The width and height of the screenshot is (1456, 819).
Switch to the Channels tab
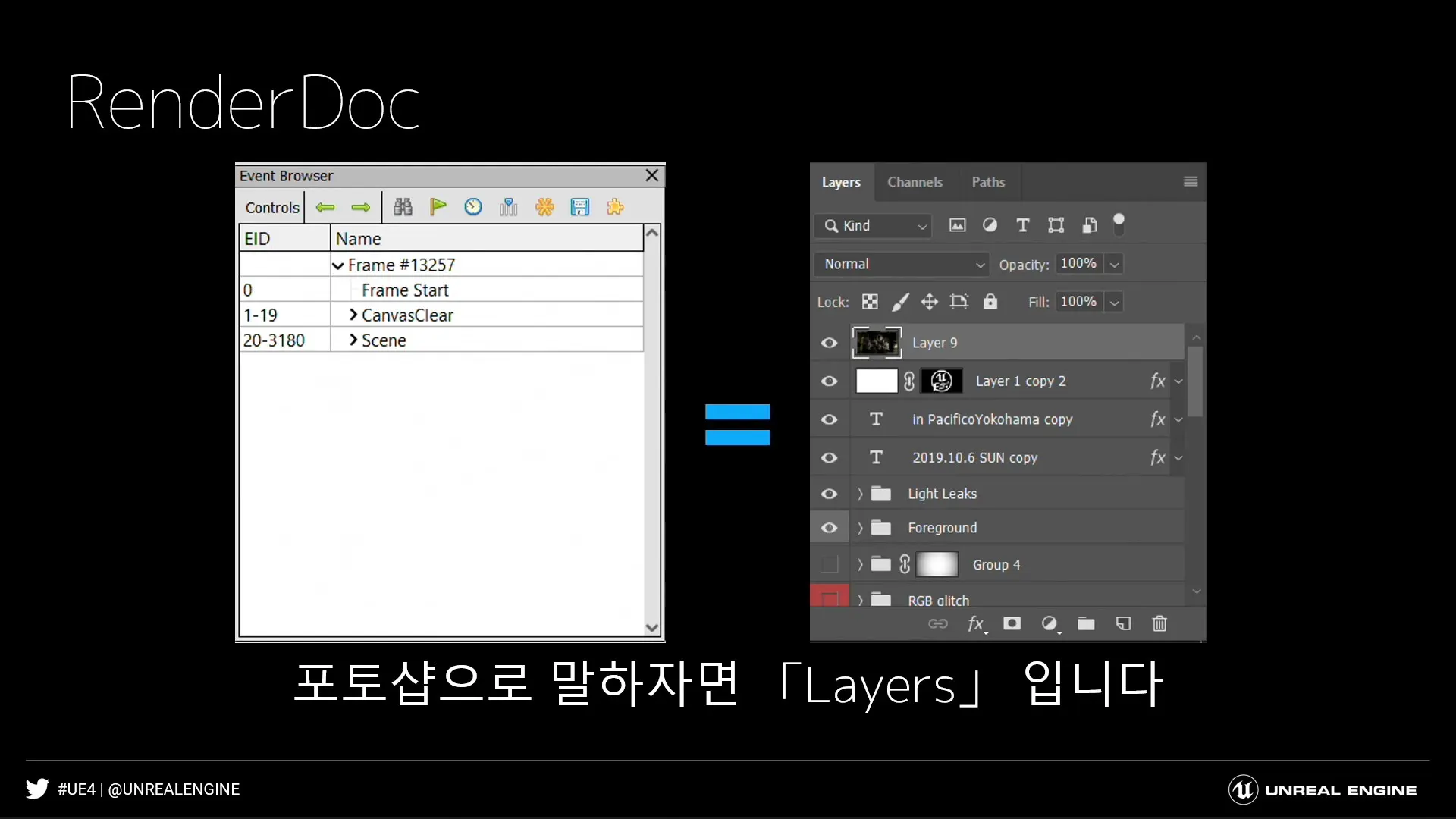click(915, 182)
